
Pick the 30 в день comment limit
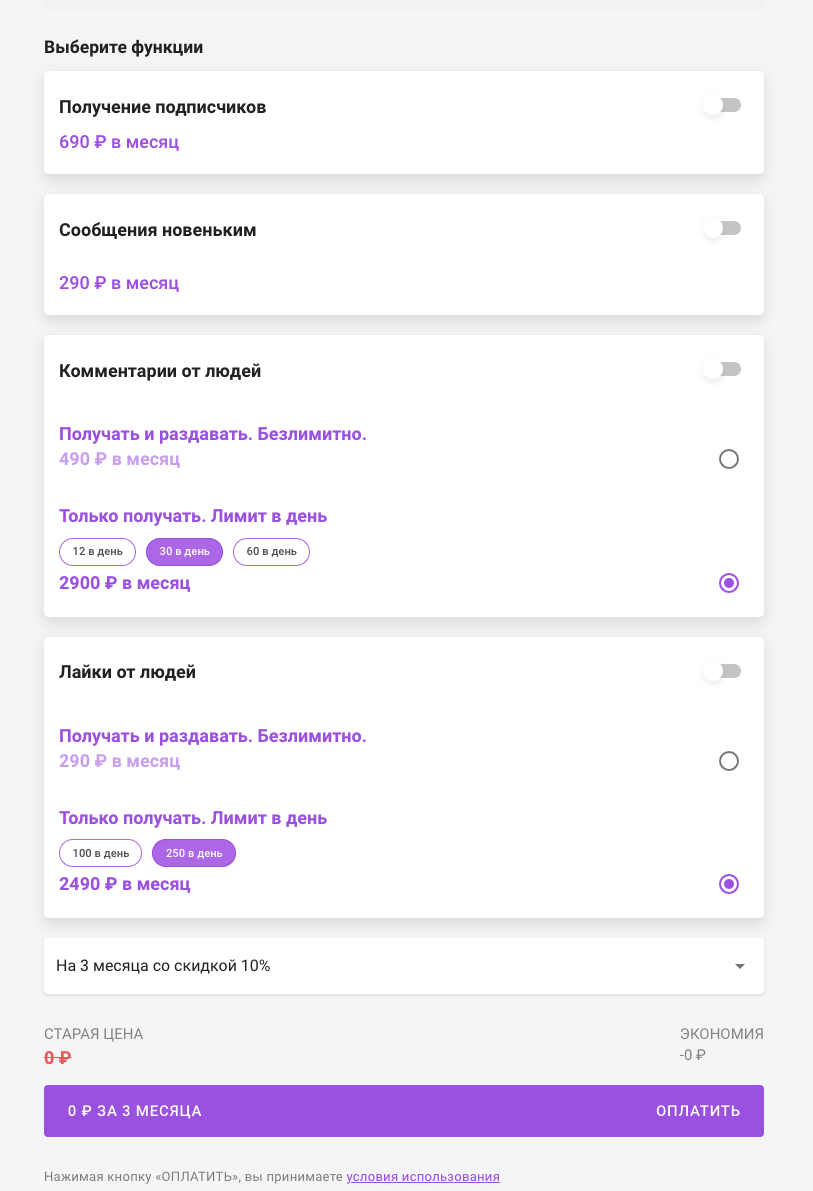184,551
